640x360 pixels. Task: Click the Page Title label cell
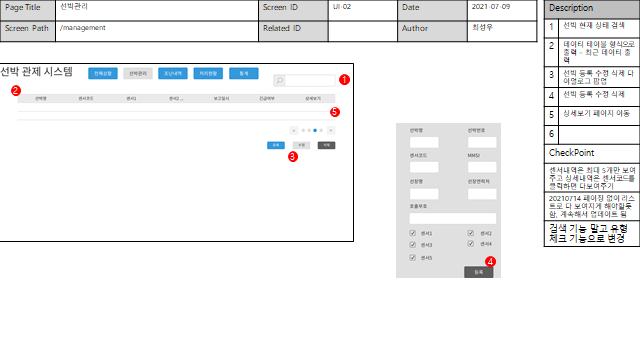click(x=28, y=11)
